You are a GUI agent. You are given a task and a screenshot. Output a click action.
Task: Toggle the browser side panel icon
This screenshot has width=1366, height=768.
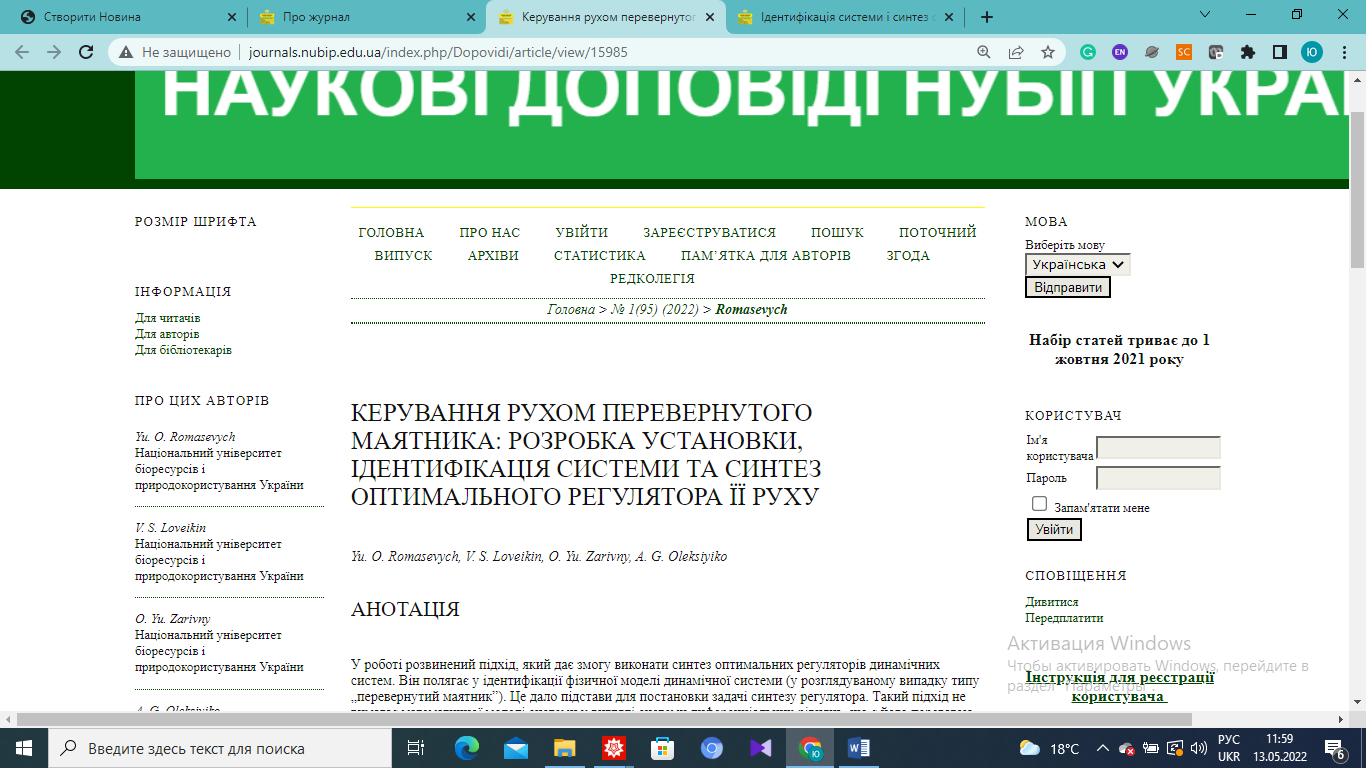pos(1279,52)
